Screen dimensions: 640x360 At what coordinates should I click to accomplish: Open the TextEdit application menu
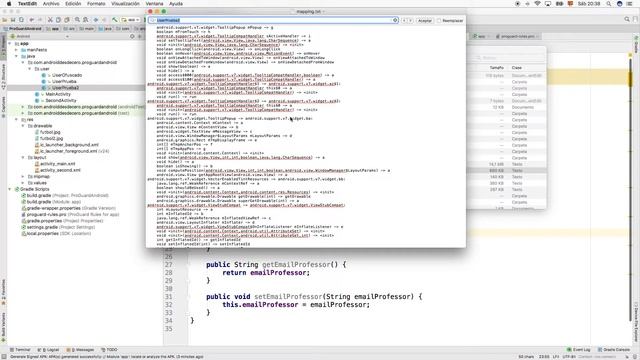(x=27, y=4)
